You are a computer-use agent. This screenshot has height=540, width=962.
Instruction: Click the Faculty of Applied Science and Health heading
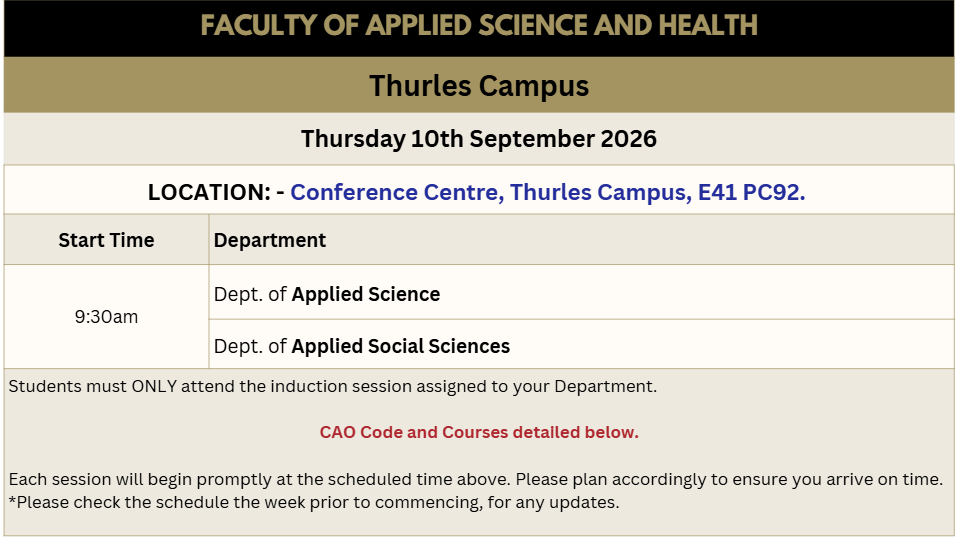pyautogui.click(x=479, y=26)
